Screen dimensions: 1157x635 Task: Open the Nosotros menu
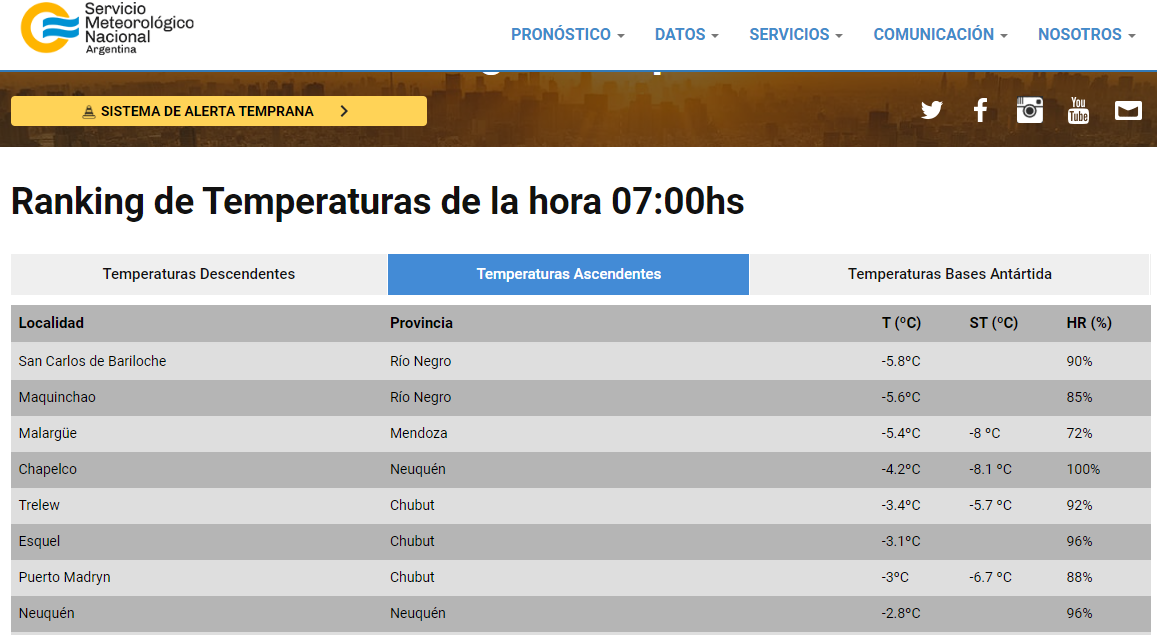(x=1086, y=35)
